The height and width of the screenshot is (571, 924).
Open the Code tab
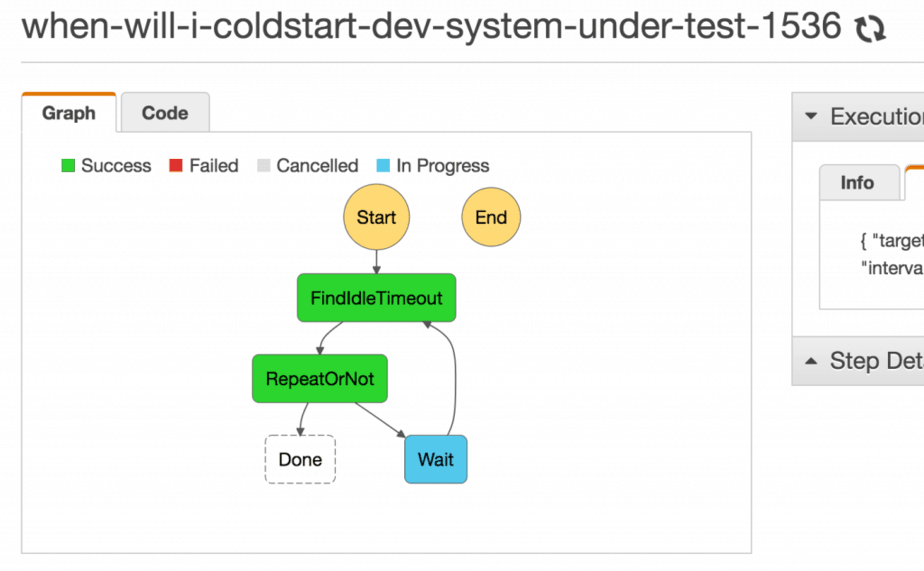(x=165, y=113)
